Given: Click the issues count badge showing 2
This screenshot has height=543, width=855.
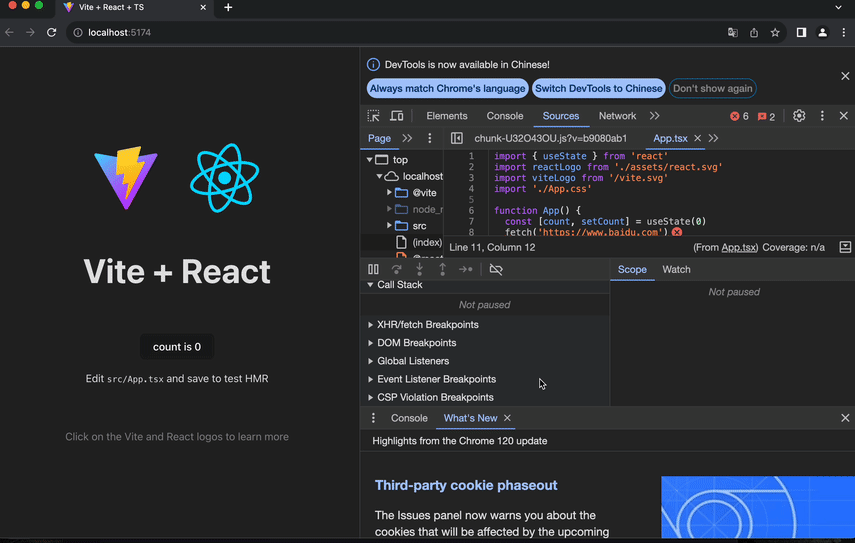Looking at the screenshot, I should click(766, 116).
